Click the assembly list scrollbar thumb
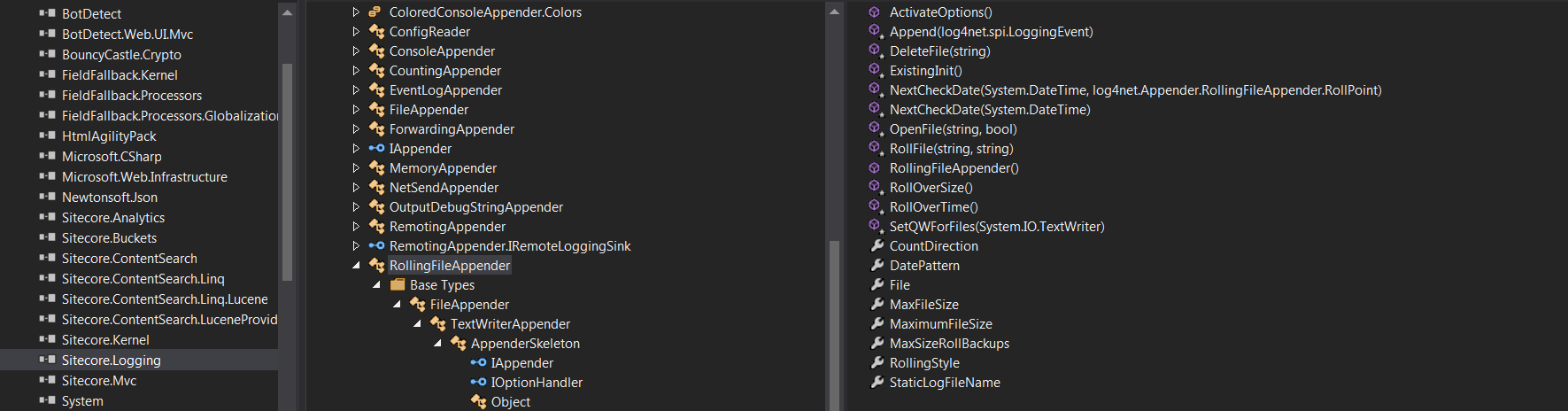 point(287,173)
